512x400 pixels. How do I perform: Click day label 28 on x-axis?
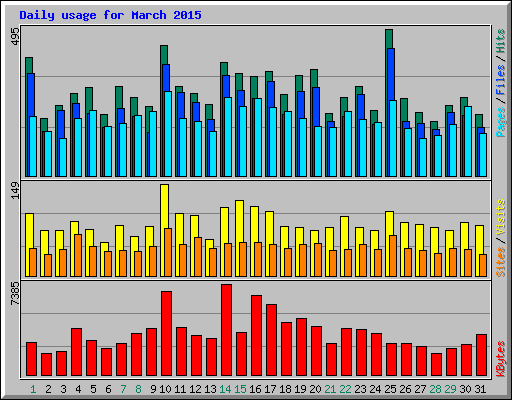tap(435, 389)
